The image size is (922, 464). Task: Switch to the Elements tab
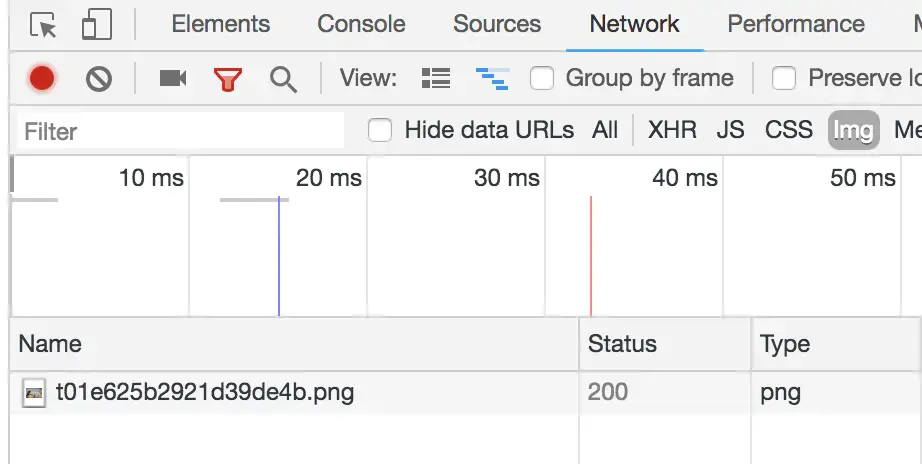(221, 24)
